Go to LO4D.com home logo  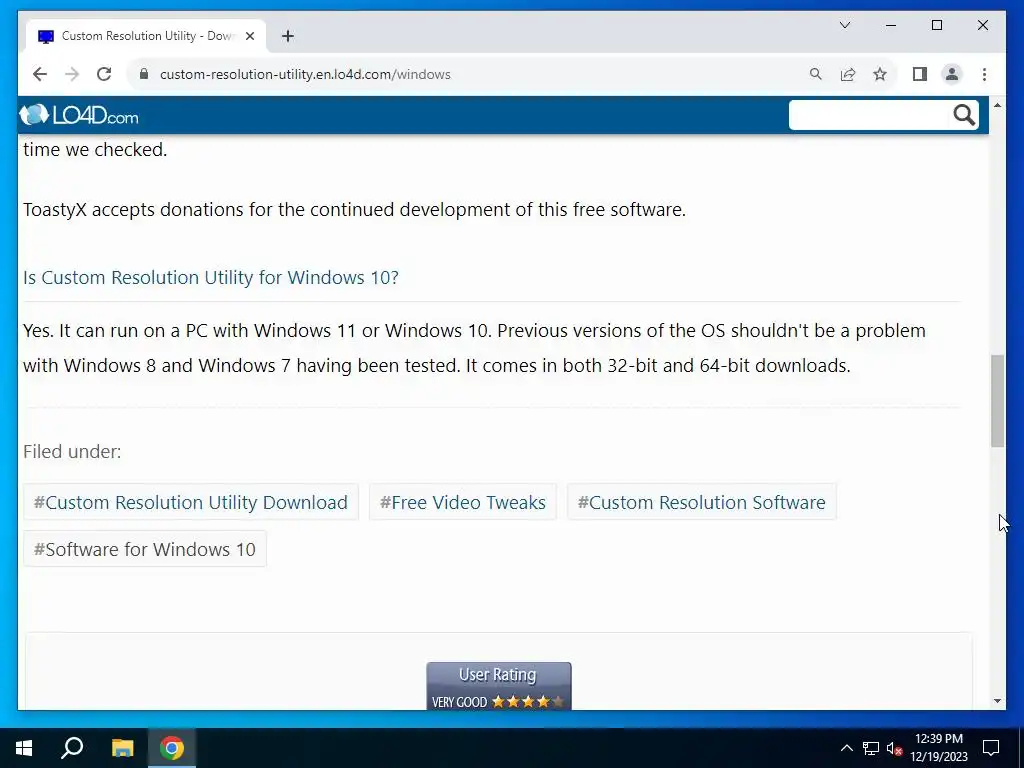pyautogui.click(x=79, y=116)
